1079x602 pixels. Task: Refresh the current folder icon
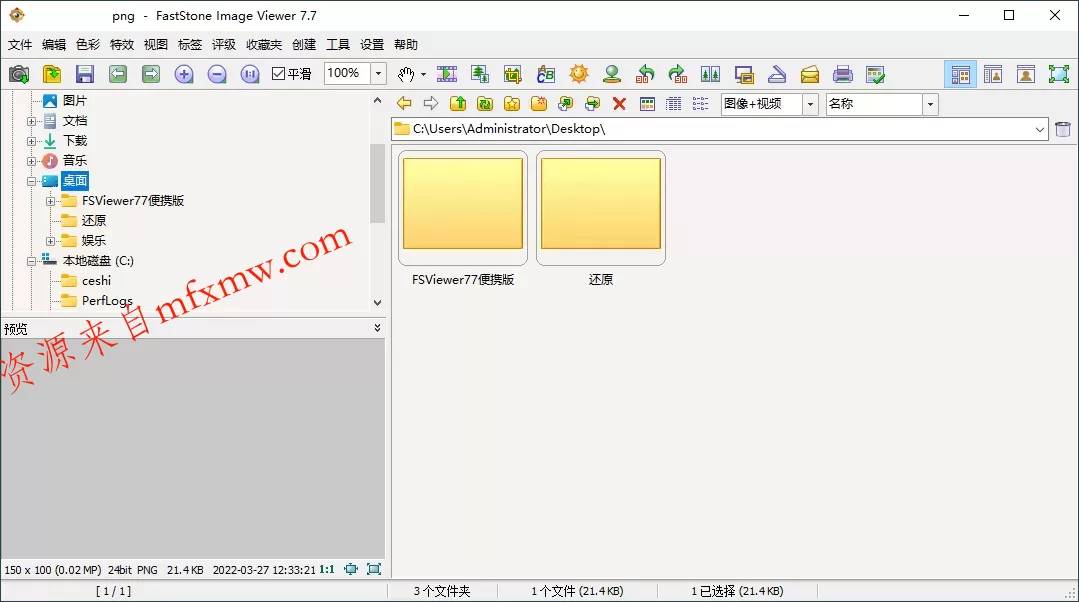pyautogui.click(x=485, y=103)
